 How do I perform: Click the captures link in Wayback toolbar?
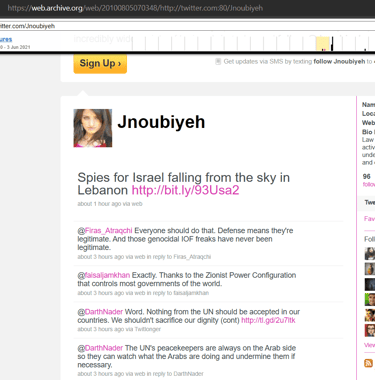[x=6, y=39]
